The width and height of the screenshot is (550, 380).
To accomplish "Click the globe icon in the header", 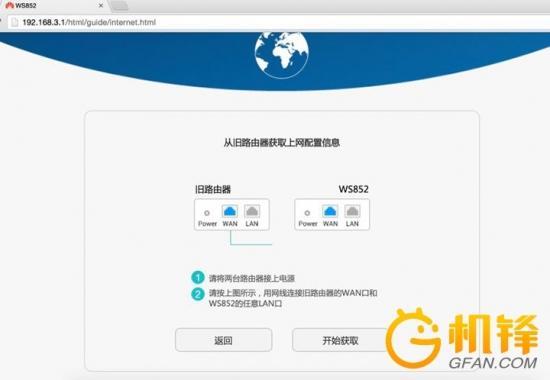I will coord(282,55).
